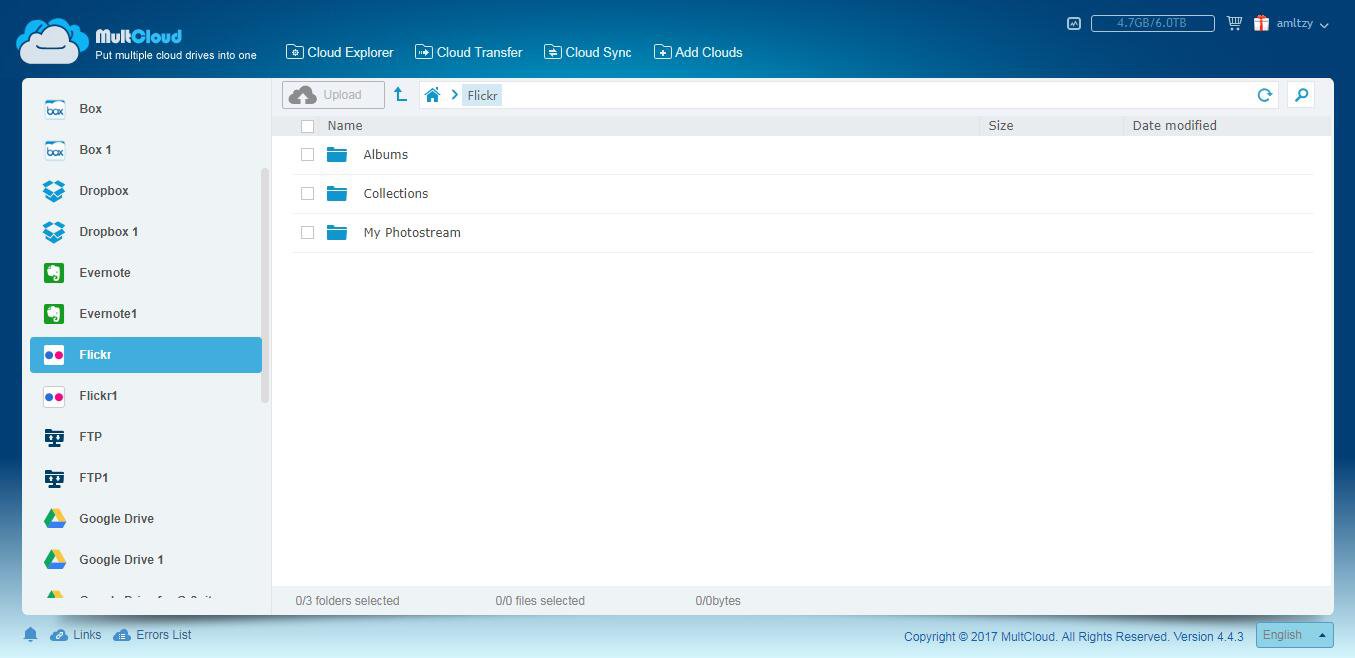Click the 0/0 files selected status

tap(540, 601)
